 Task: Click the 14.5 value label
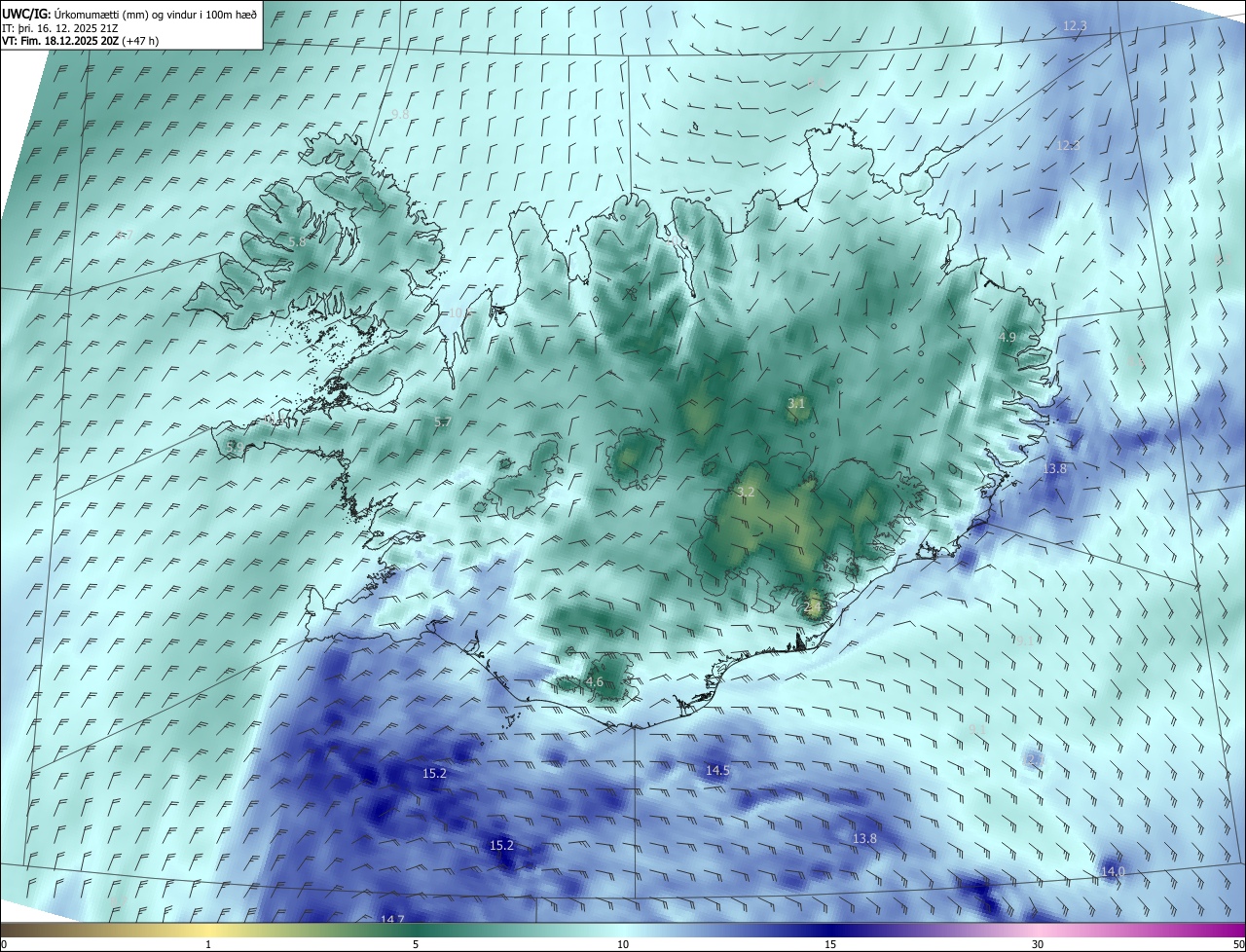[x=717, y=770]
